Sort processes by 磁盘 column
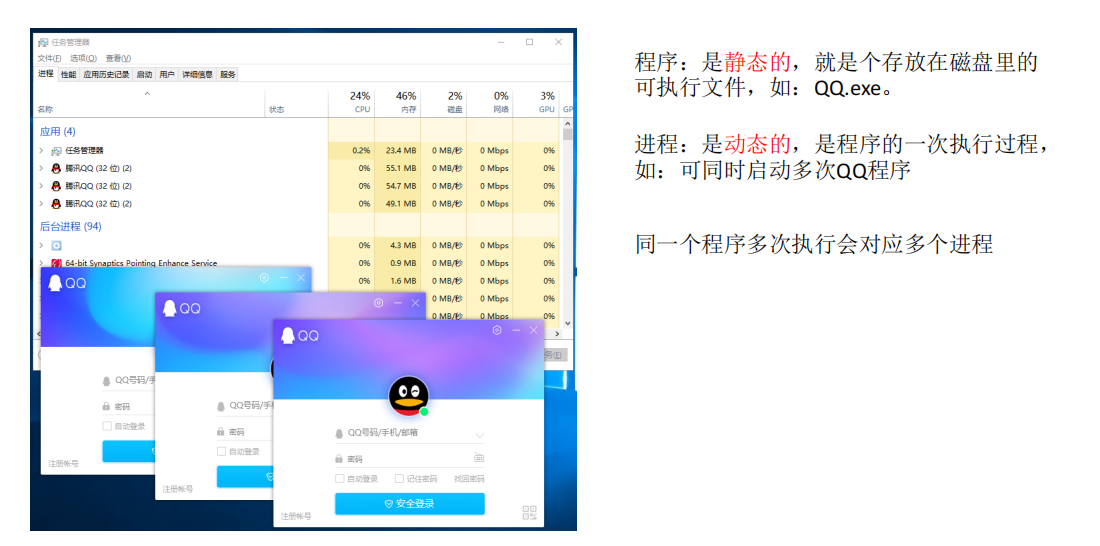This screenshot has height=546, width=1100. [443, 102]
